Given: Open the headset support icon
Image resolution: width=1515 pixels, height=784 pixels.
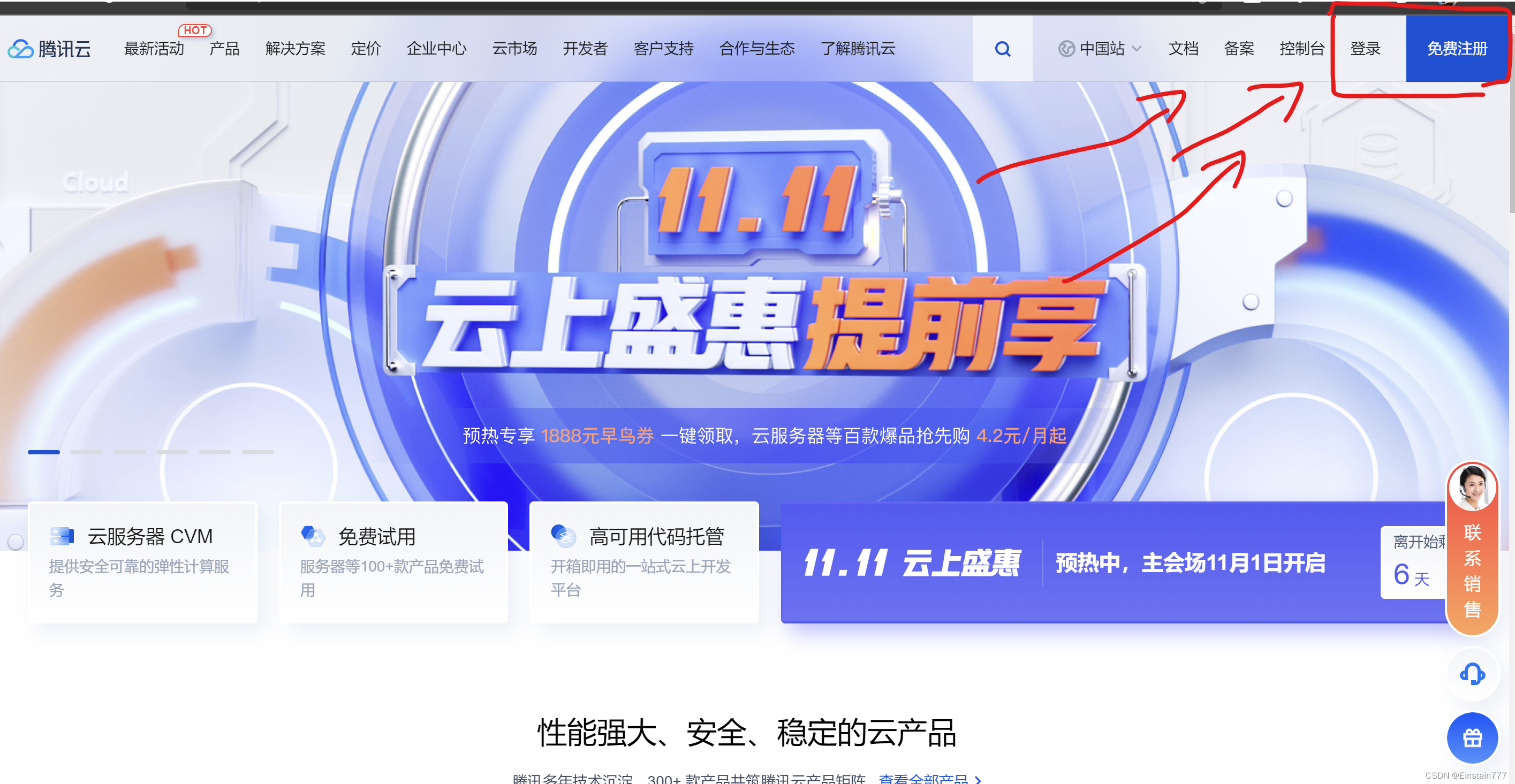Looking at the screenshot, I should (x=1472, y=674).
